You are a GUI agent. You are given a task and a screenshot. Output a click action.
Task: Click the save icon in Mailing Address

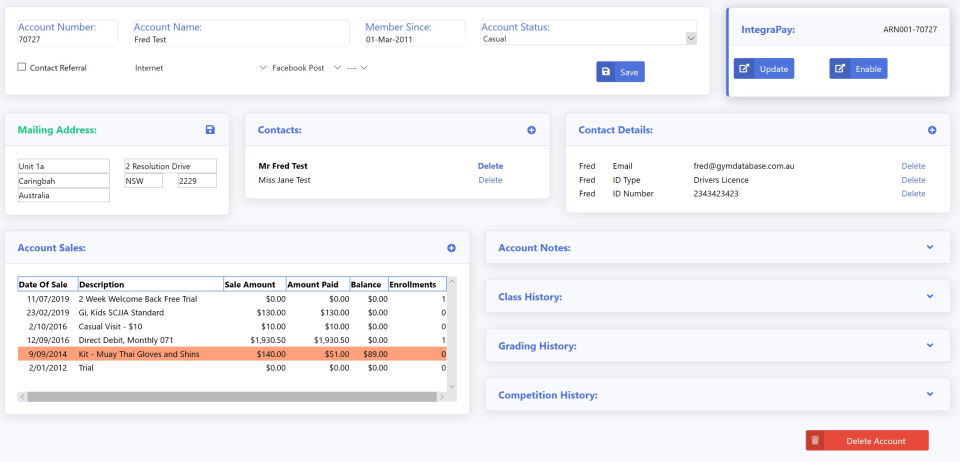(x=210, y=130)
